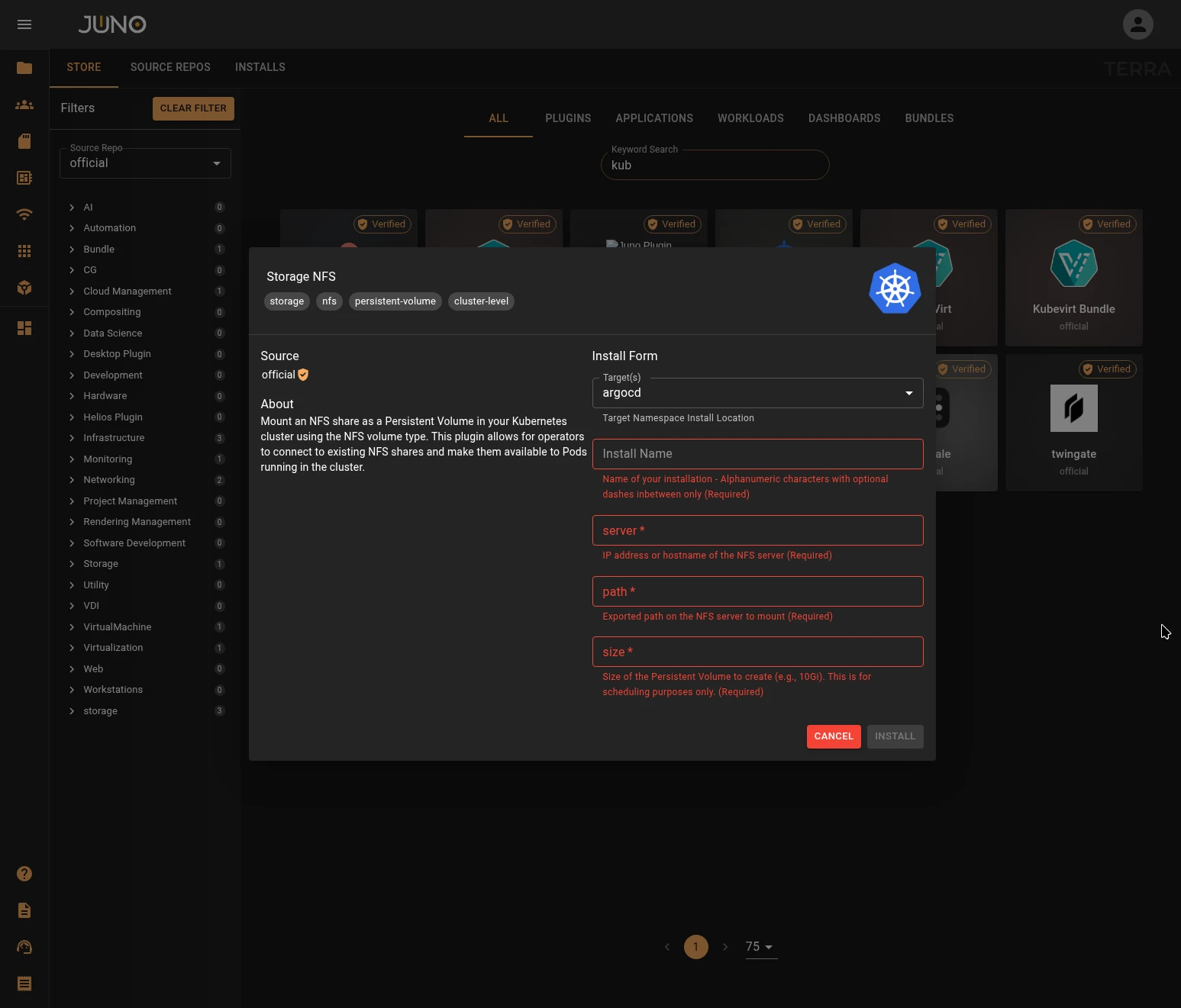Click the nfs tag chip
The image size is (1181, 1008).
click(x=329, y=301)
